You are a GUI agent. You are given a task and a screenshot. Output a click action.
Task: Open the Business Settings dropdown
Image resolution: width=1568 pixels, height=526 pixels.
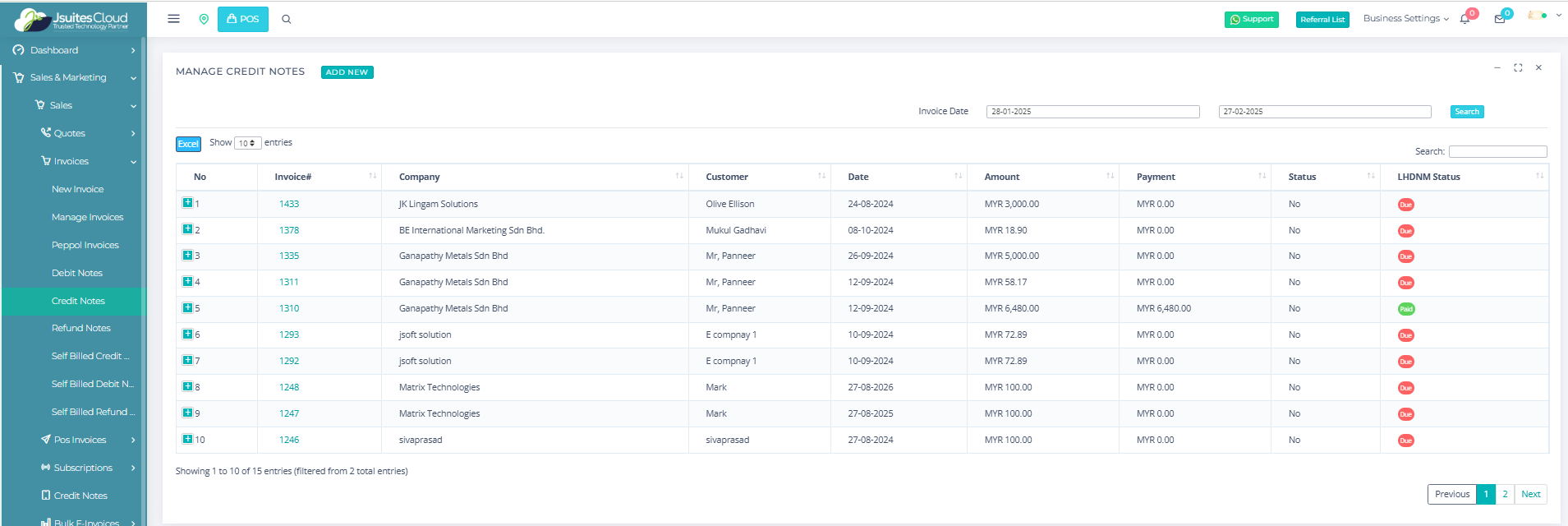click(1405, 19)
